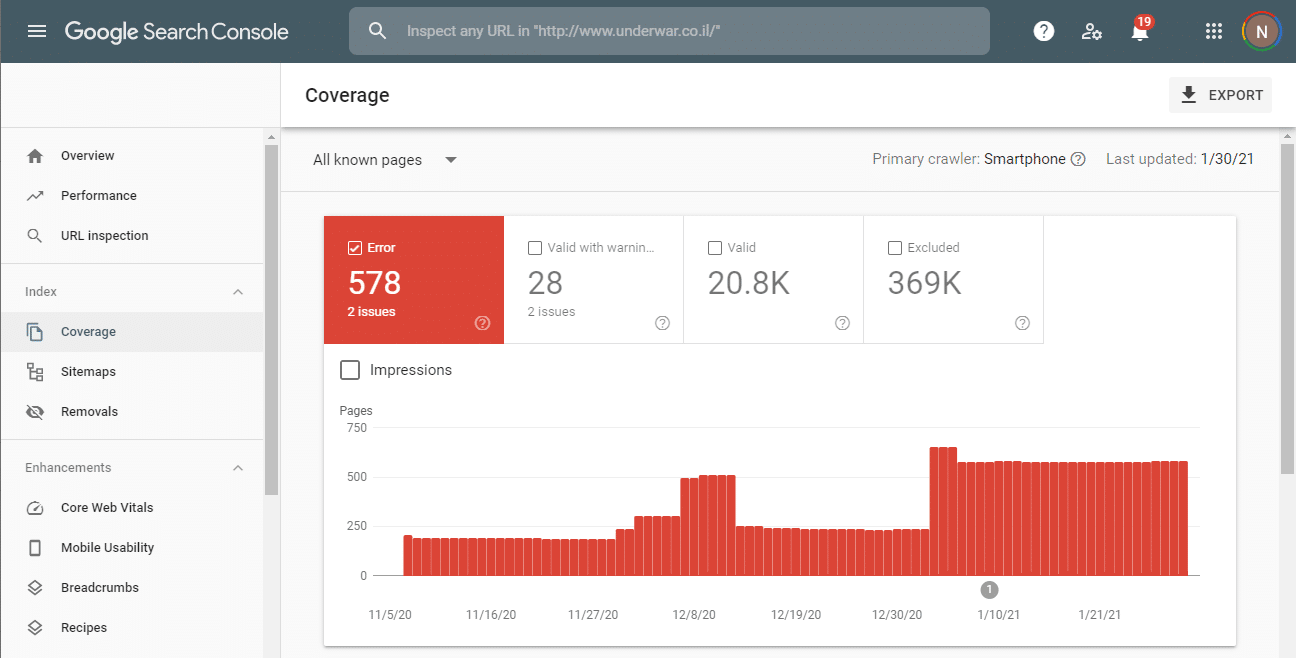Click the 11/5/20 chart date label
The height and width of the screenshot is (658, 1296).
point(391,615)
